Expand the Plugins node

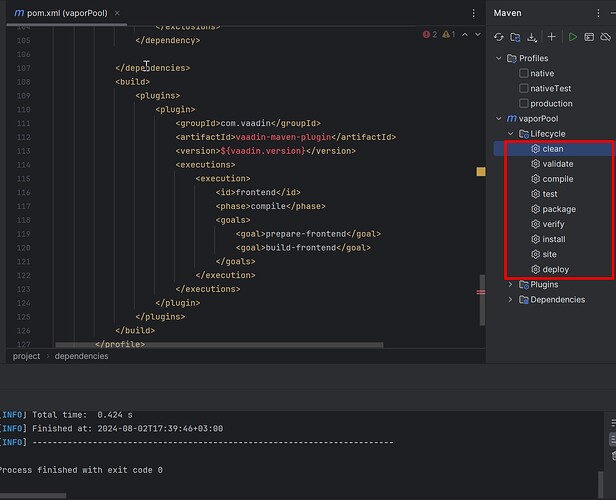(510, 285)
